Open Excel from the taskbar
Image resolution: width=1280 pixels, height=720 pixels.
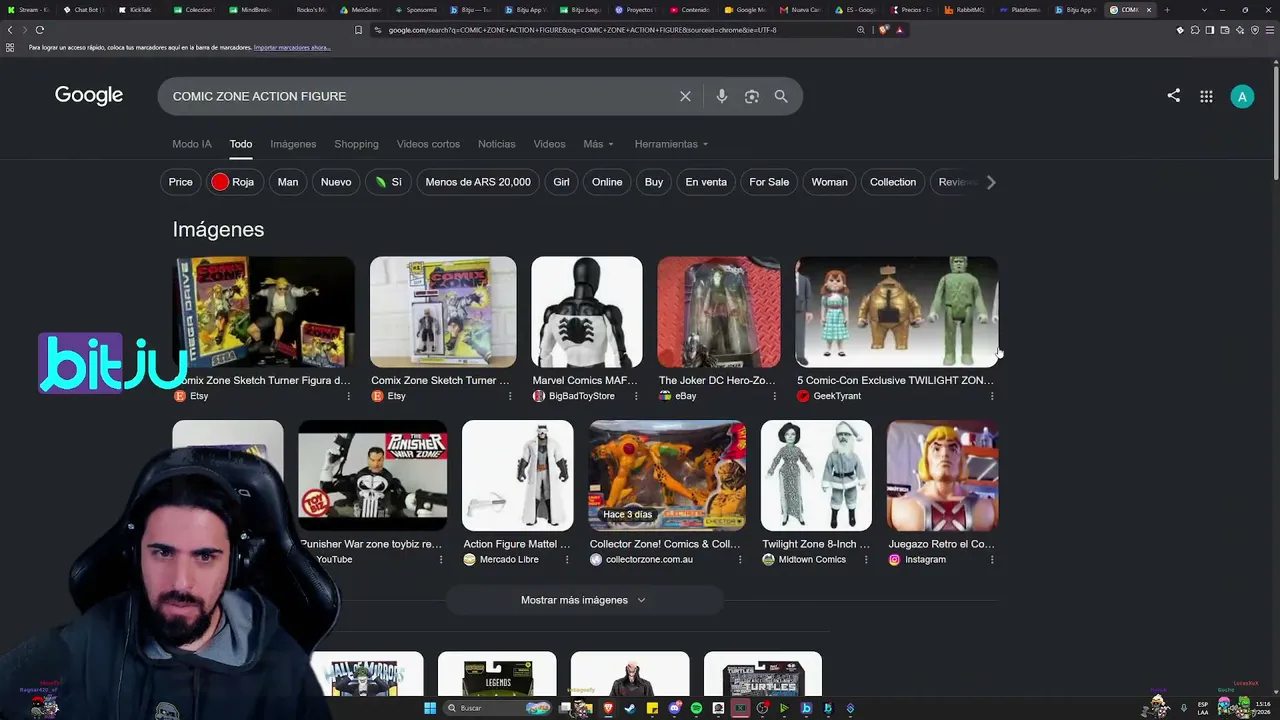pos(740,708)
